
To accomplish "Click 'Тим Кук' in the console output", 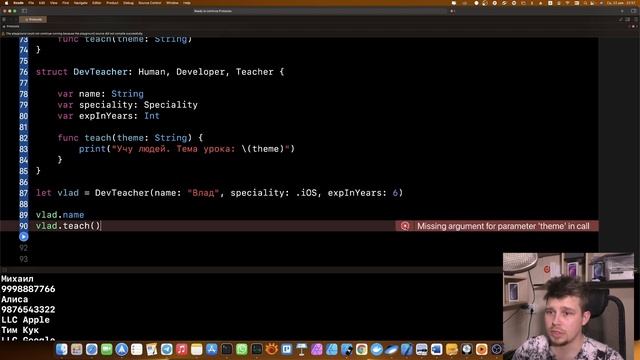I will [20, 330].
